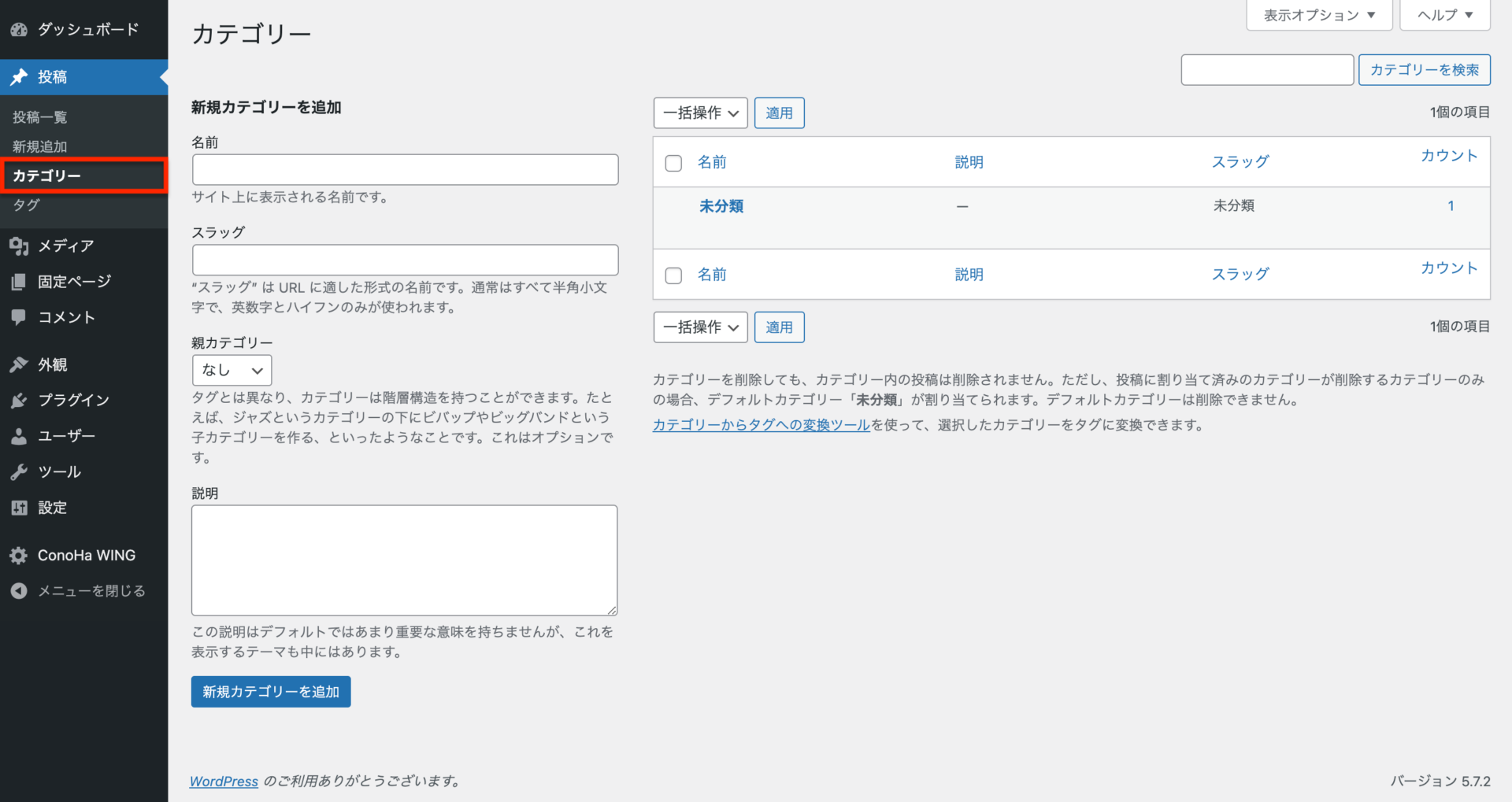Click count 1 for 未分類 row
Viewport: 1512px width, 802px height.
click(x=1451, y=206)
